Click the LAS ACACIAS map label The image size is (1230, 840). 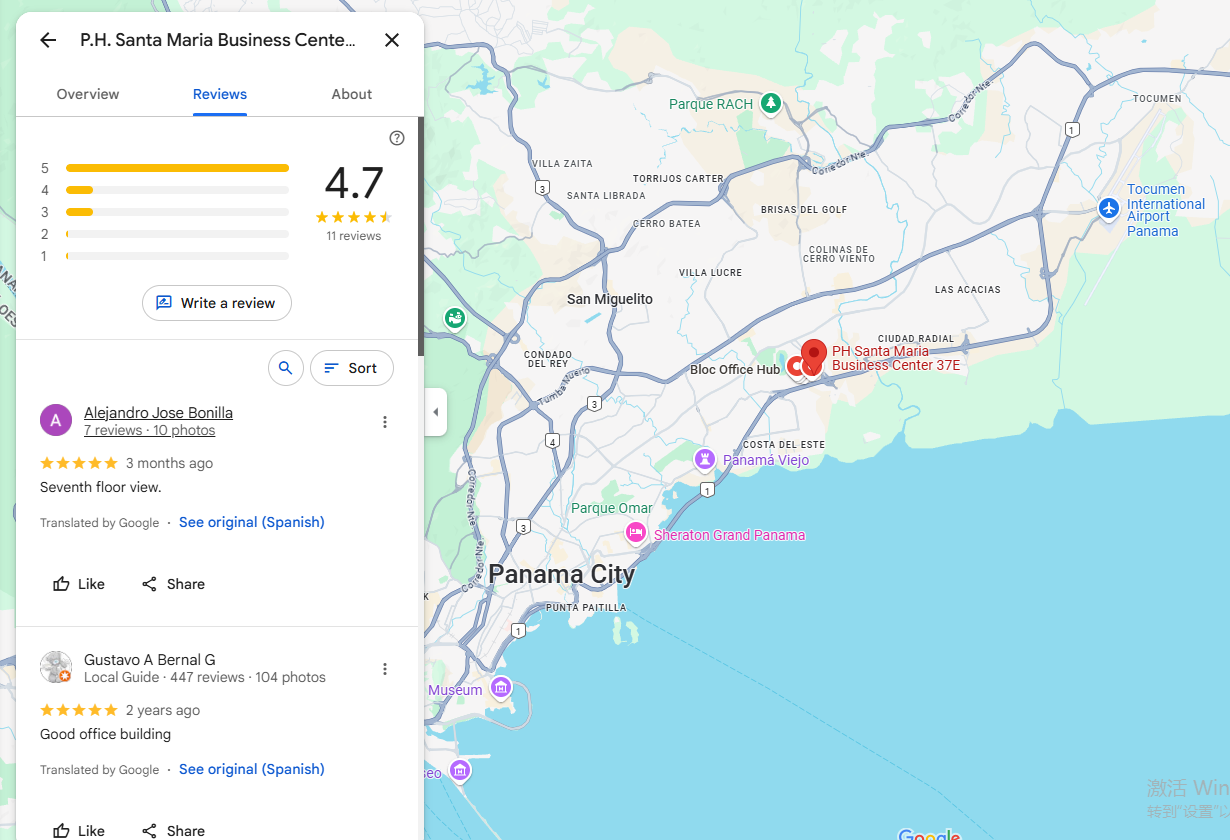point(967,289)
